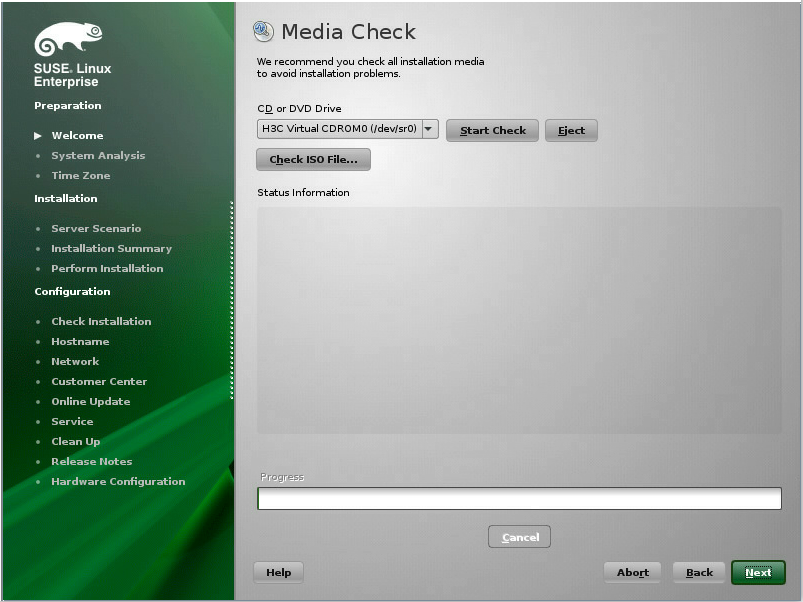Viewport: 803px width, 602px height.
Task: Select Hardware Configuration step
Action: [x=118, y=482]
